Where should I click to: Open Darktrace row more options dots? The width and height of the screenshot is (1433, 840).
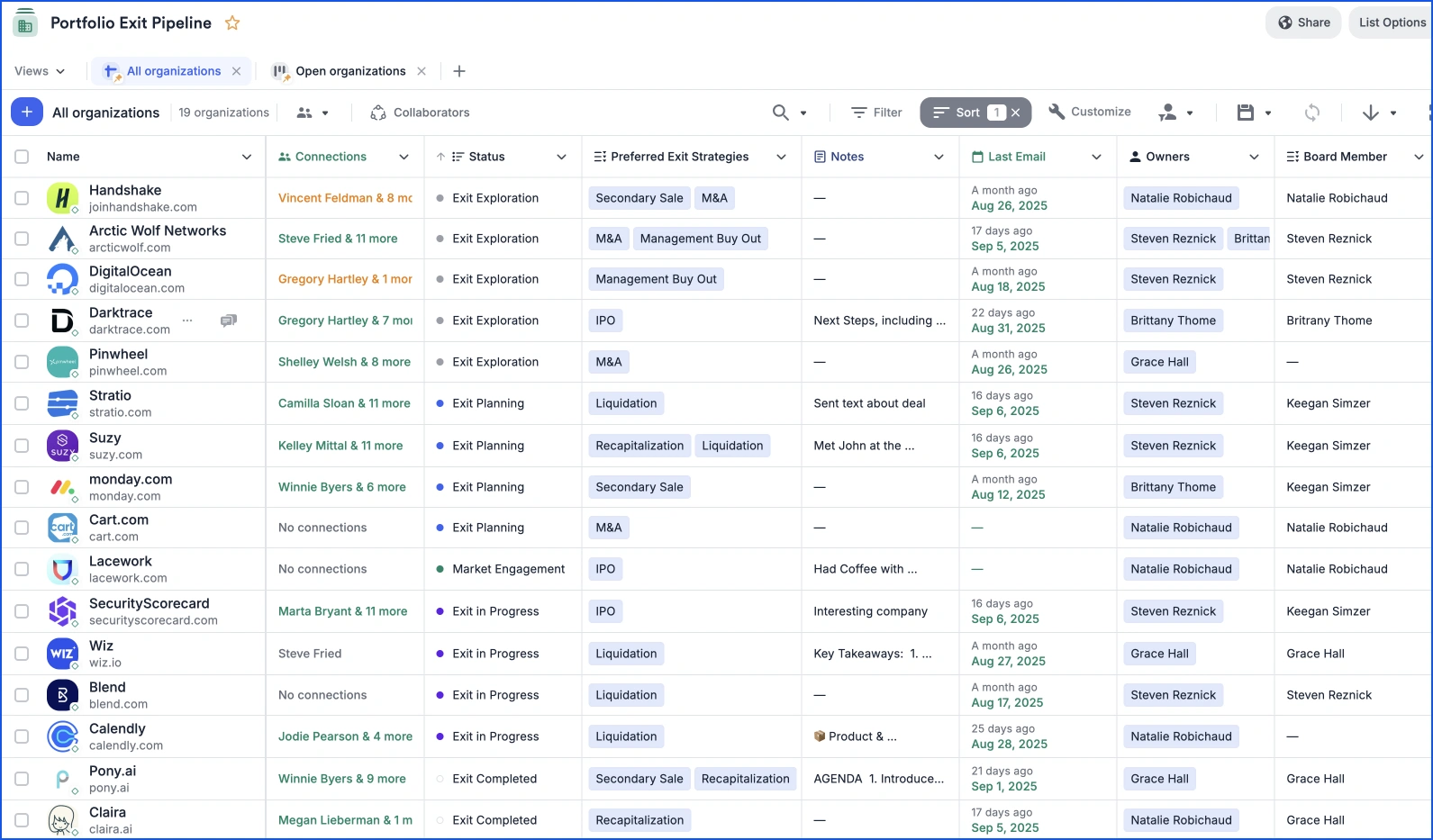pyautogui.click(x=187, y=321)
